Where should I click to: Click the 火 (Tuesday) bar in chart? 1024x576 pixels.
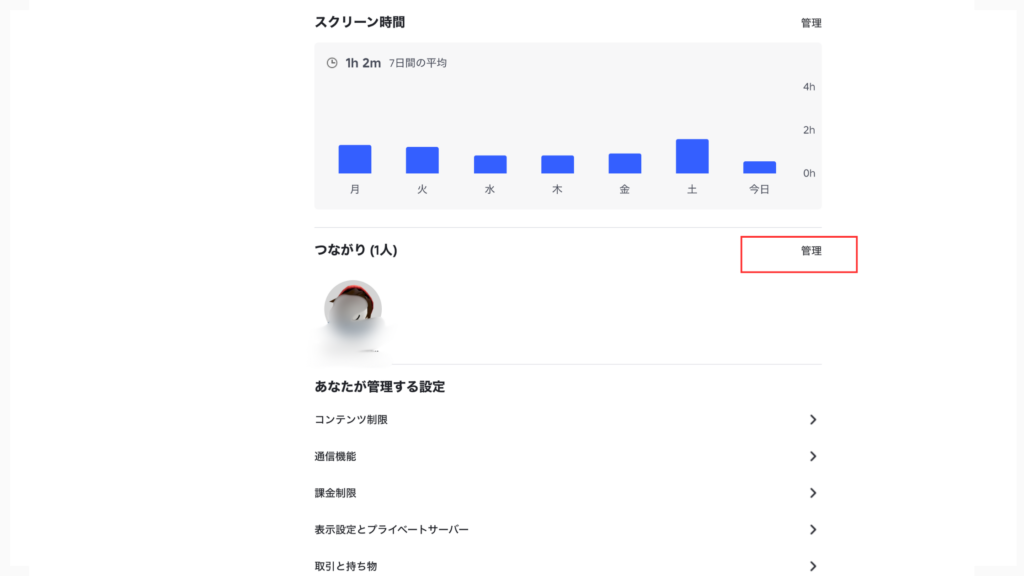tap(422, 160)
